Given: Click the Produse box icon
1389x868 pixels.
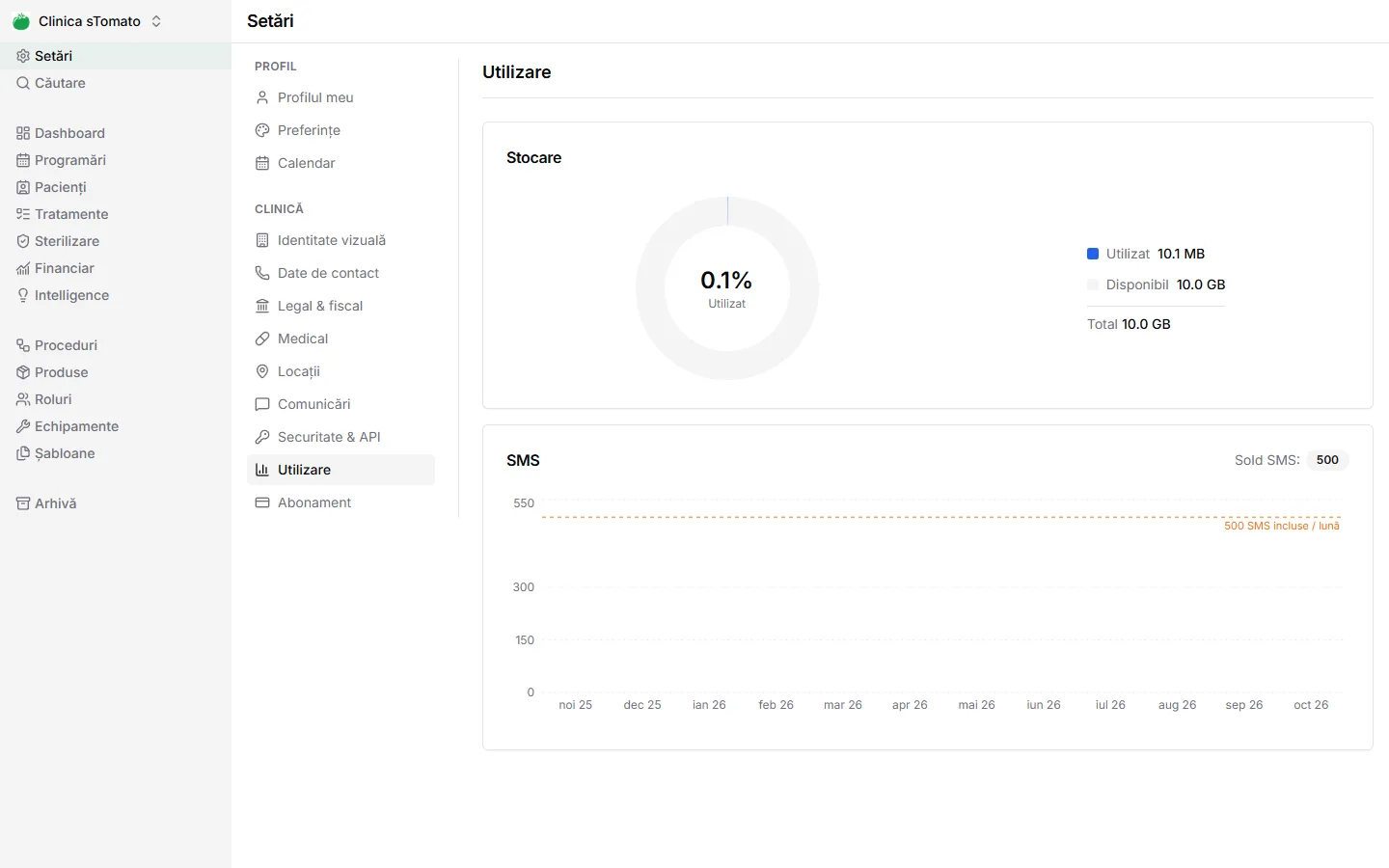Looking at the screenshot, I should [23, 372].
